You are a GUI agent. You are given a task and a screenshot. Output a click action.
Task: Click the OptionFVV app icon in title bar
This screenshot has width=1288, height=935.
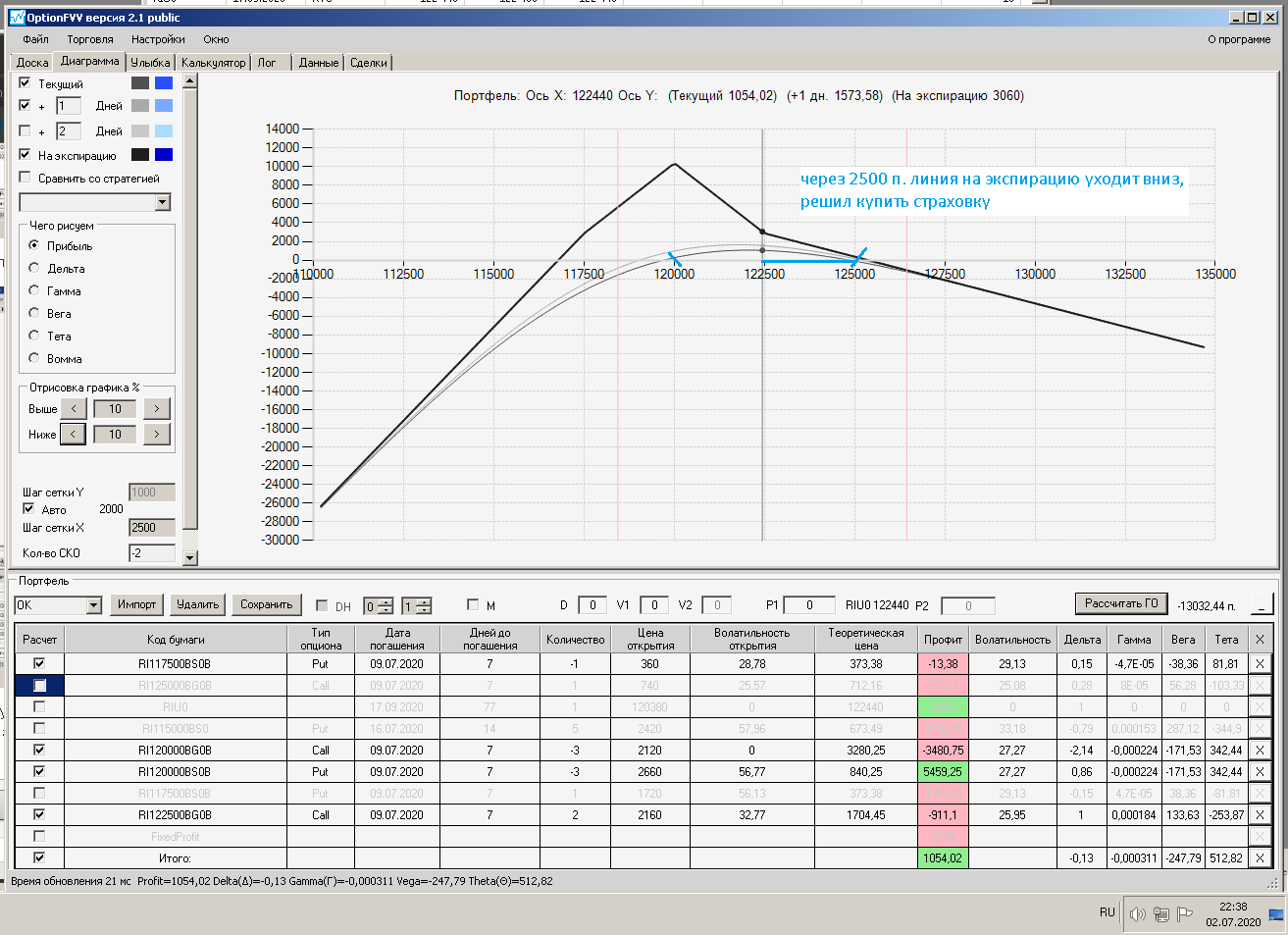(17, 18)
